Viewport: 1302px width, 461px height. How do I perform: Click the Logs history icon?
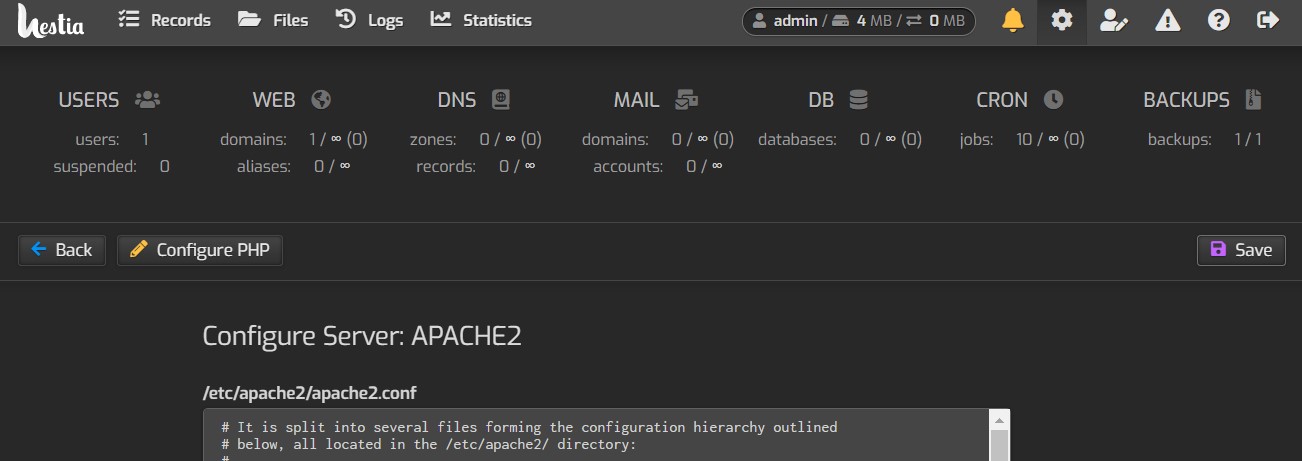[346, 19]
